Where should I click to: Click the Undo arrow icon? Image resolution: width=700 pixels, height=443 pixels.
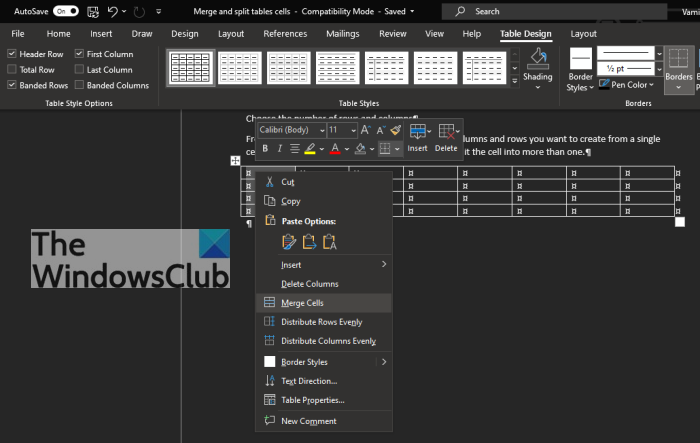coord(113,11)
